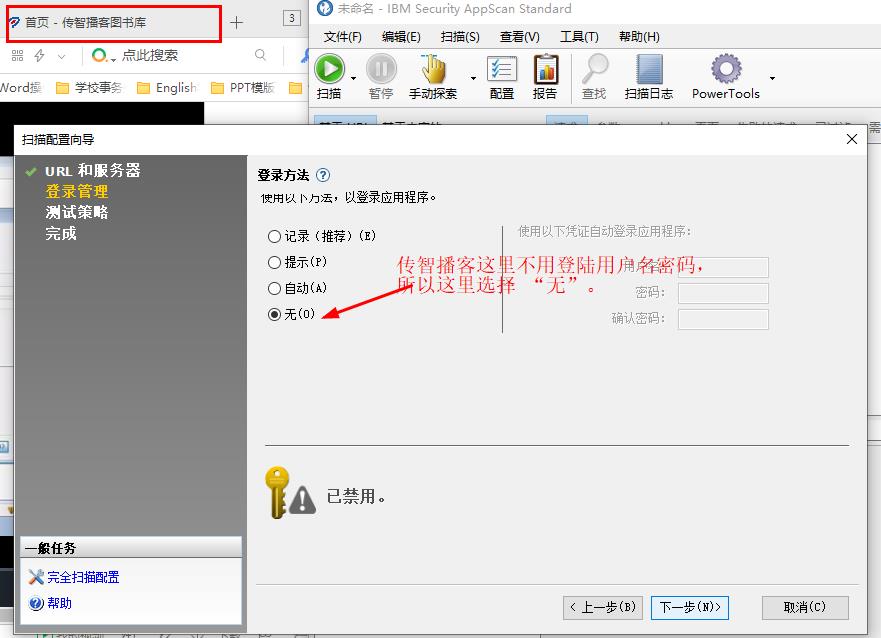
Task: Open the Scan Log icon
Action: (x=649, y=69)
